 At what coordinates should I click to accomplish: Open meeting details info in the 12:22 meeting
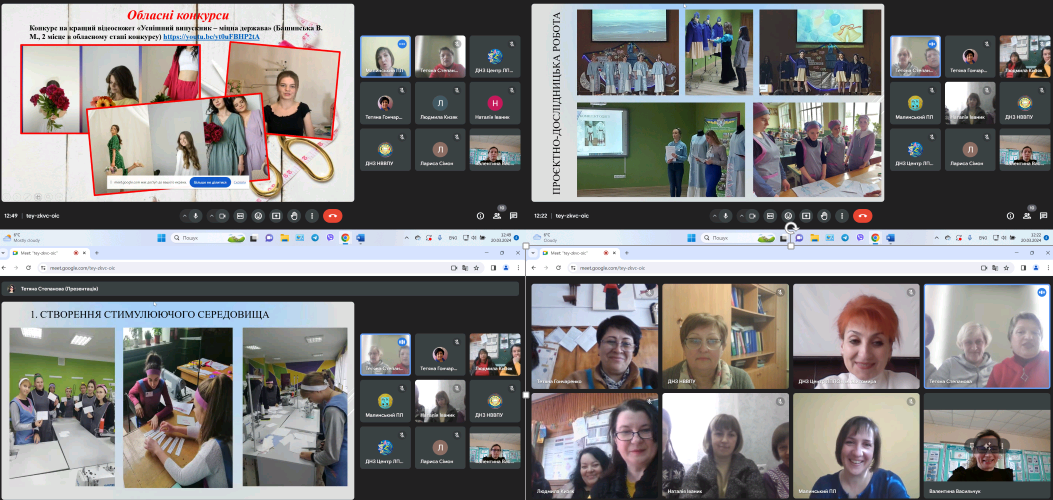[1009, 215]
